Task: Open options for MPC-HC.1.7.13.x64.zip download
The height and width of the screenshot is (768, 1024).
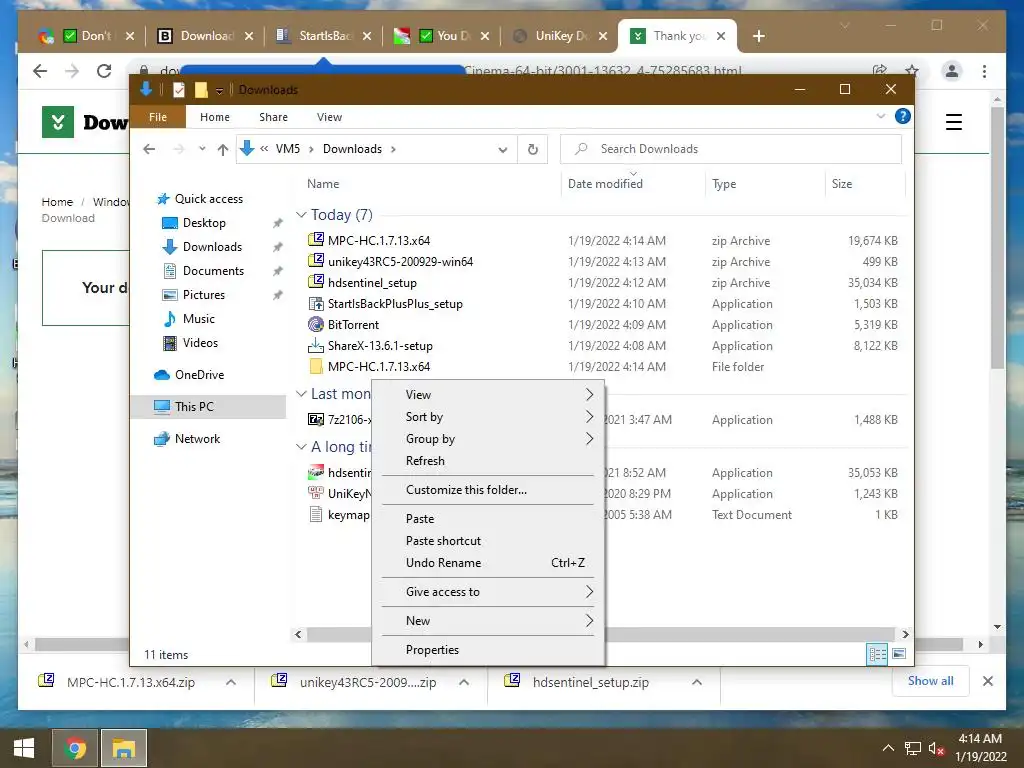Action: (231, 682)
